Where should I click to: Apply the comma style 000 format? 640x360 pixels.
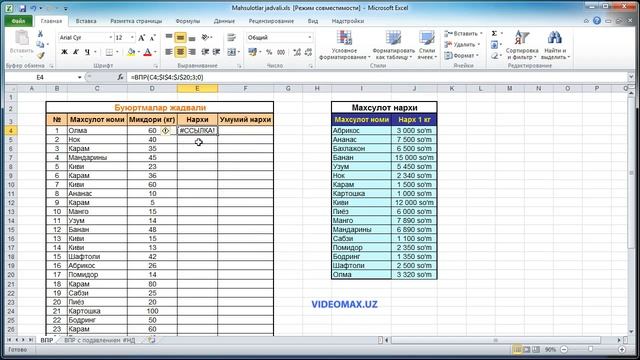[x=281, y=52]
